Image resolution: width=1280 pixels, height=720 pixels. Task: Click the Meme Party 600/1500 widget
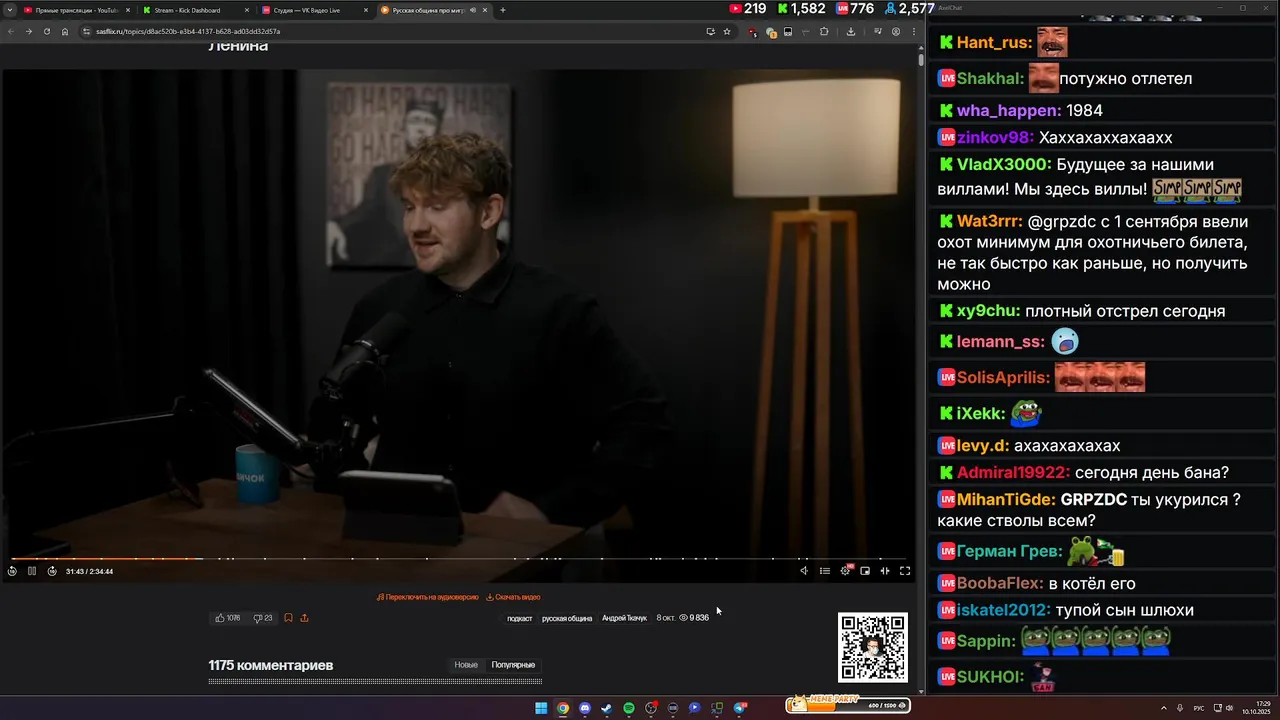click(847, 703)
